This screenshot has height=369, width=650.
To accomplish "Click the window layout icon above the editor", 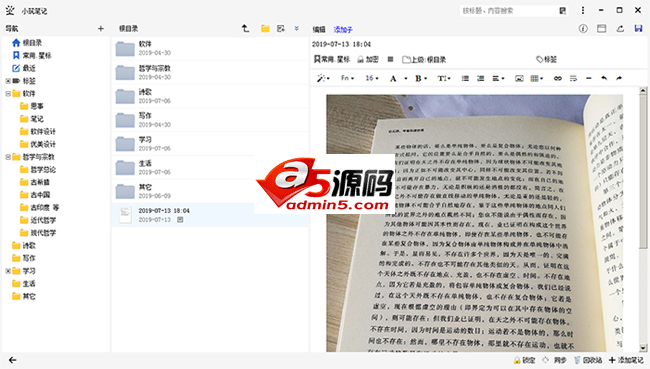I will click(601, 29).
